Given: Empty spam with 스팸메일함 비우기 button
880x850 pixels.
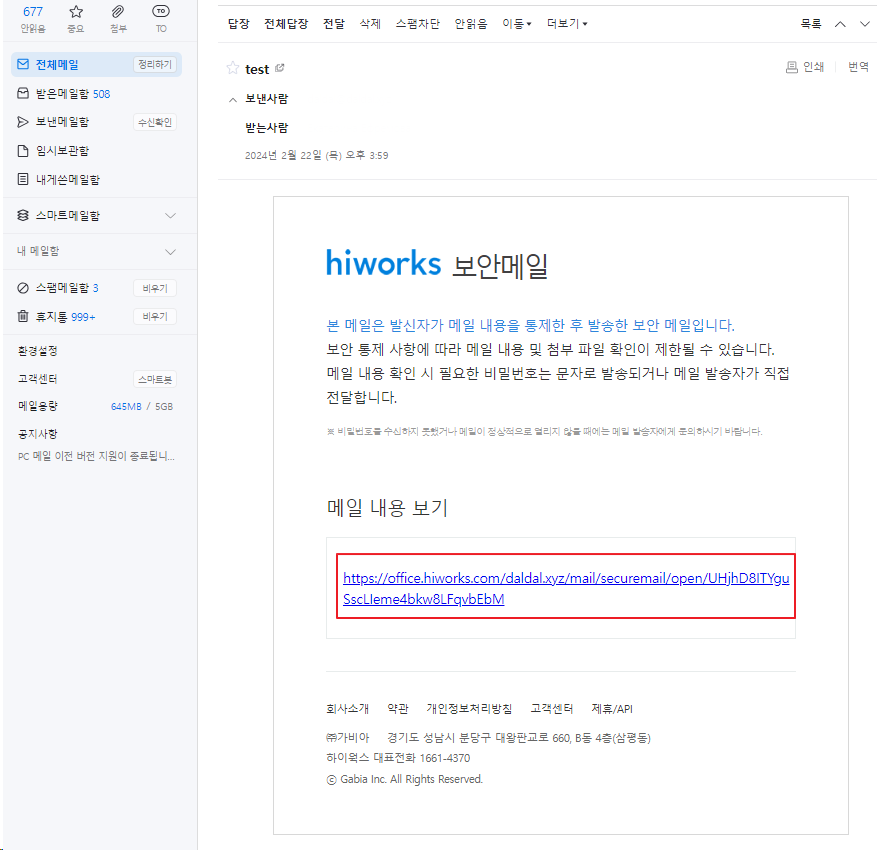Looking at the screenshot, I should click(155, 288).
